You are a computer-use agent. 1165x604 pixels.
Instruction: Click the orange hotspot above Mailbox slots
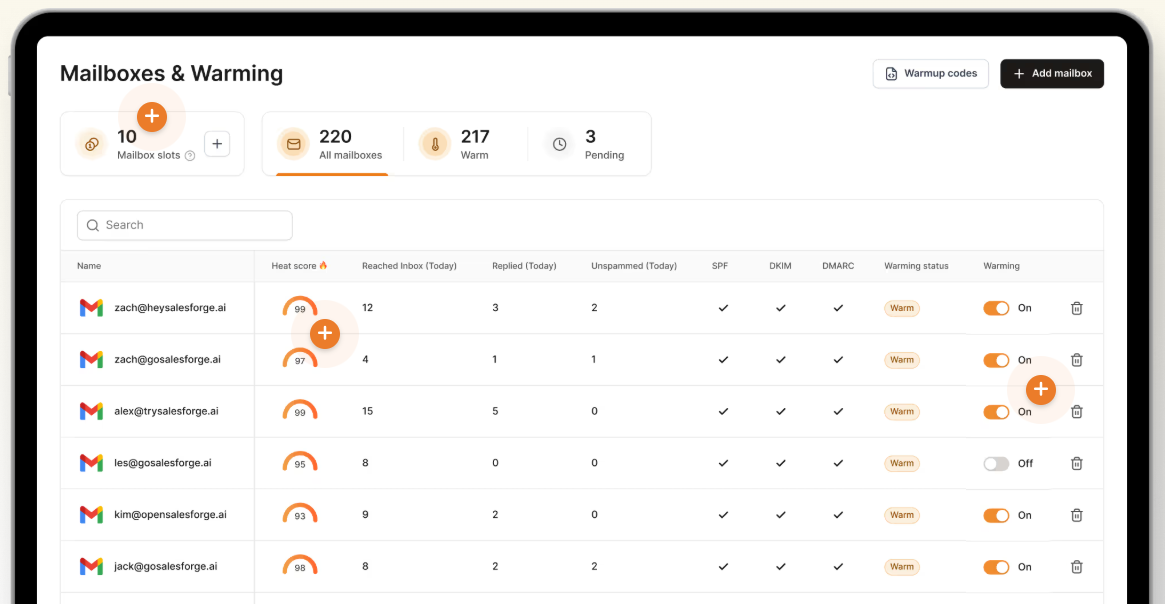152,117
